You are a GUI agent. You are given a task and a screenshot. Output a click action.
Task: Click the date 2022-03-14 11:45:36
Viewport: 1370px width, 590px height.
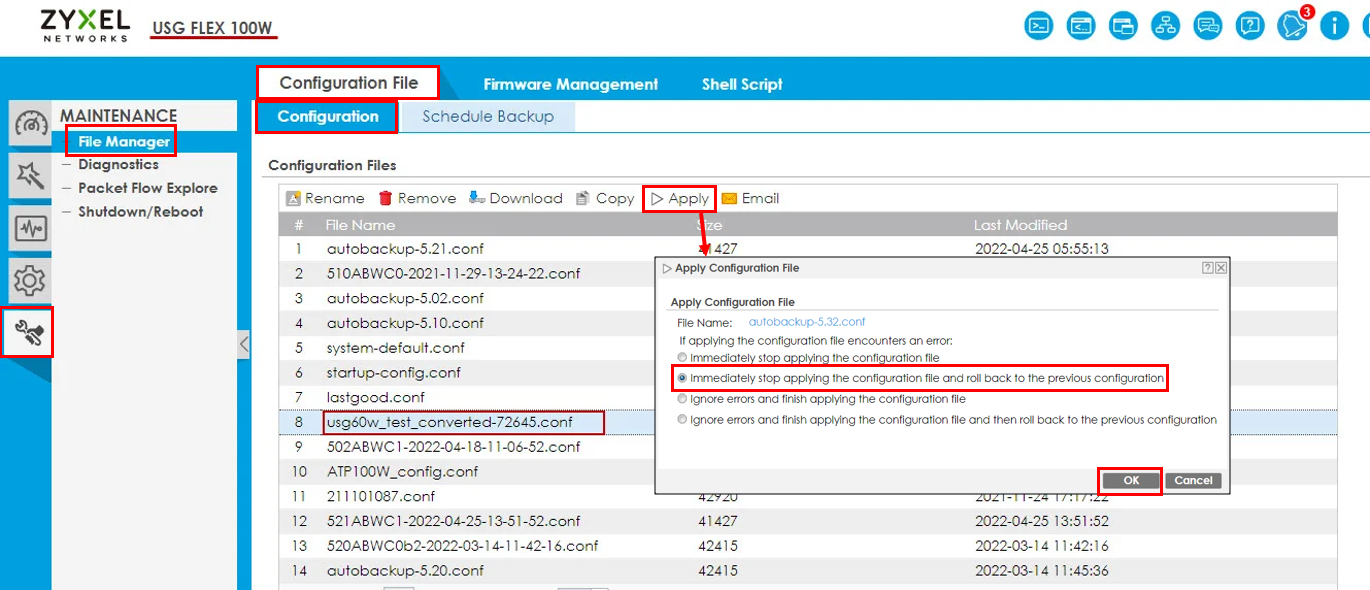(x=1041, y=570)
